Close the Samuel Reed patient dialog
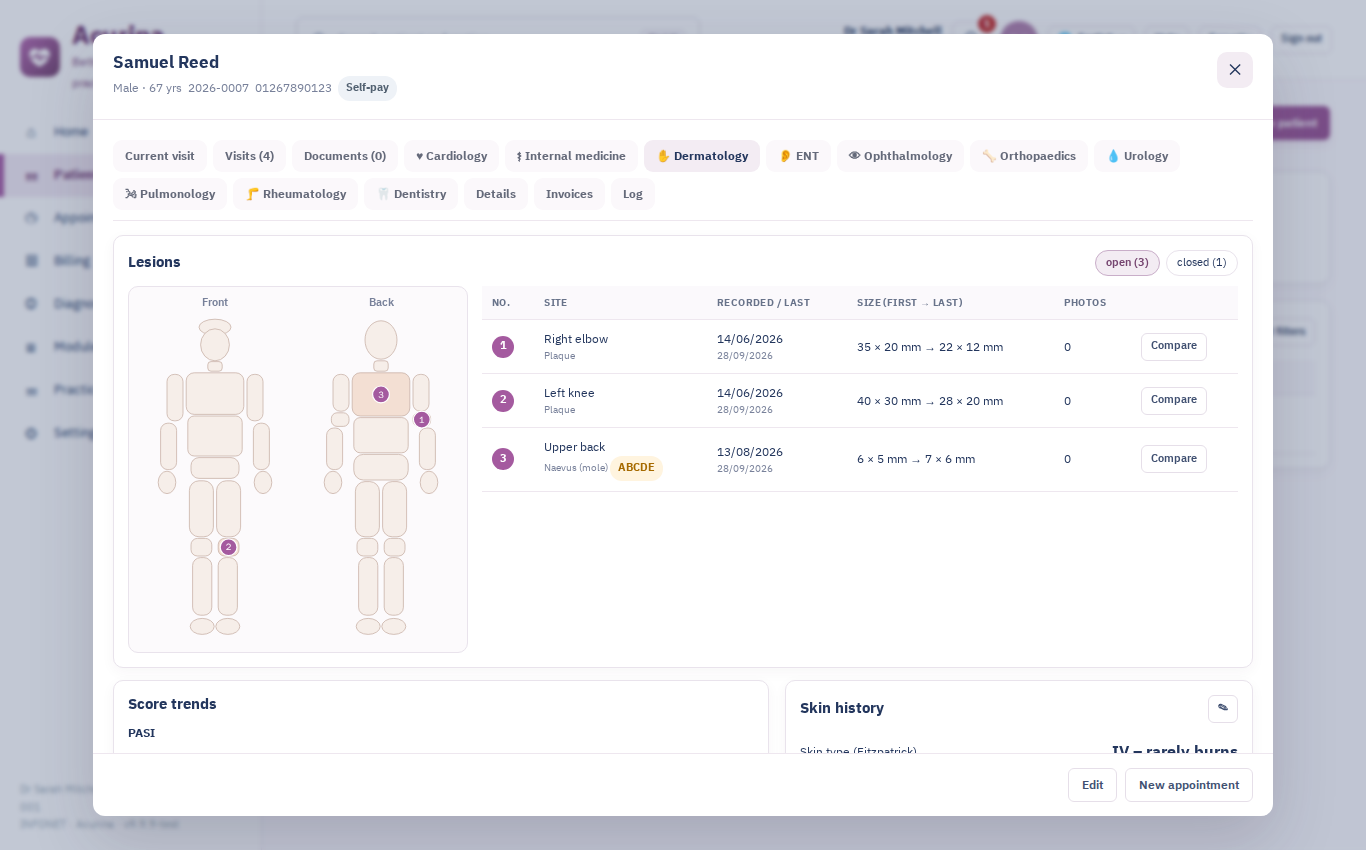Viewport: 1366px width, 850px height. [1235, 70]
